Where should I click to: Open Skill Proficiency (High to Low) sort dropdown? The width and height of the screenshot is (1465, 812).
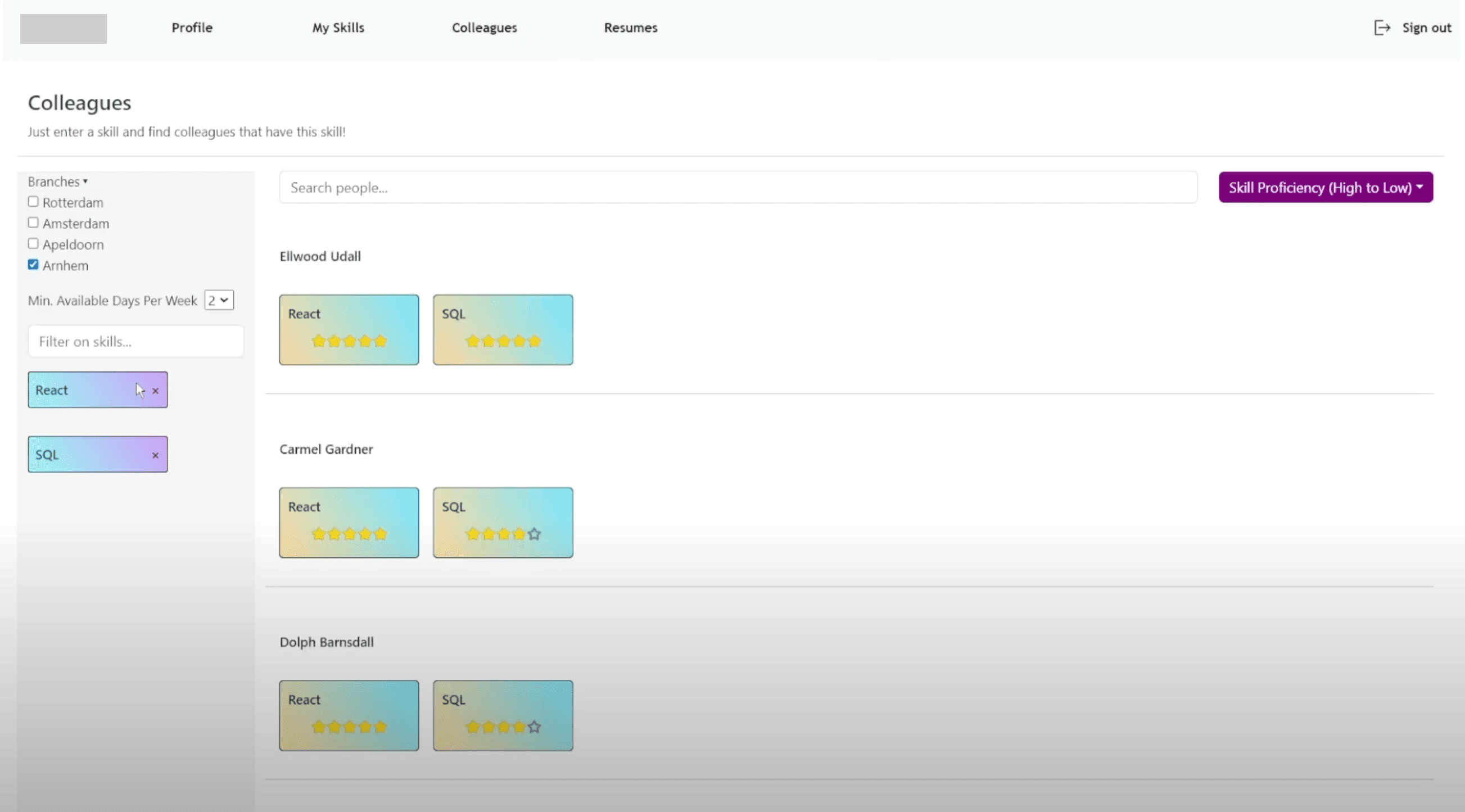pyautogui.click(x=1325, y=188)
